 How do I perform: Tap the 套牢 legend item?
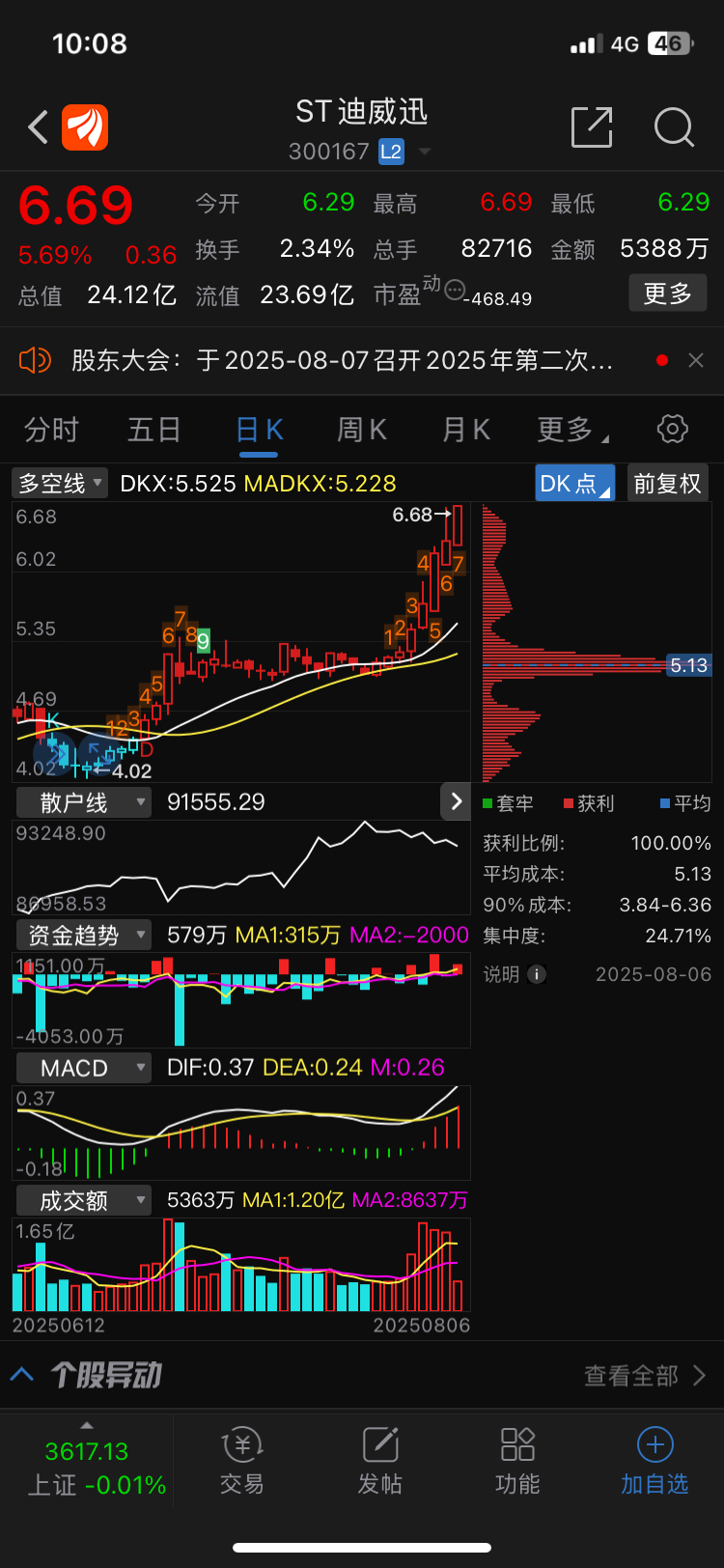pos(508,803)
